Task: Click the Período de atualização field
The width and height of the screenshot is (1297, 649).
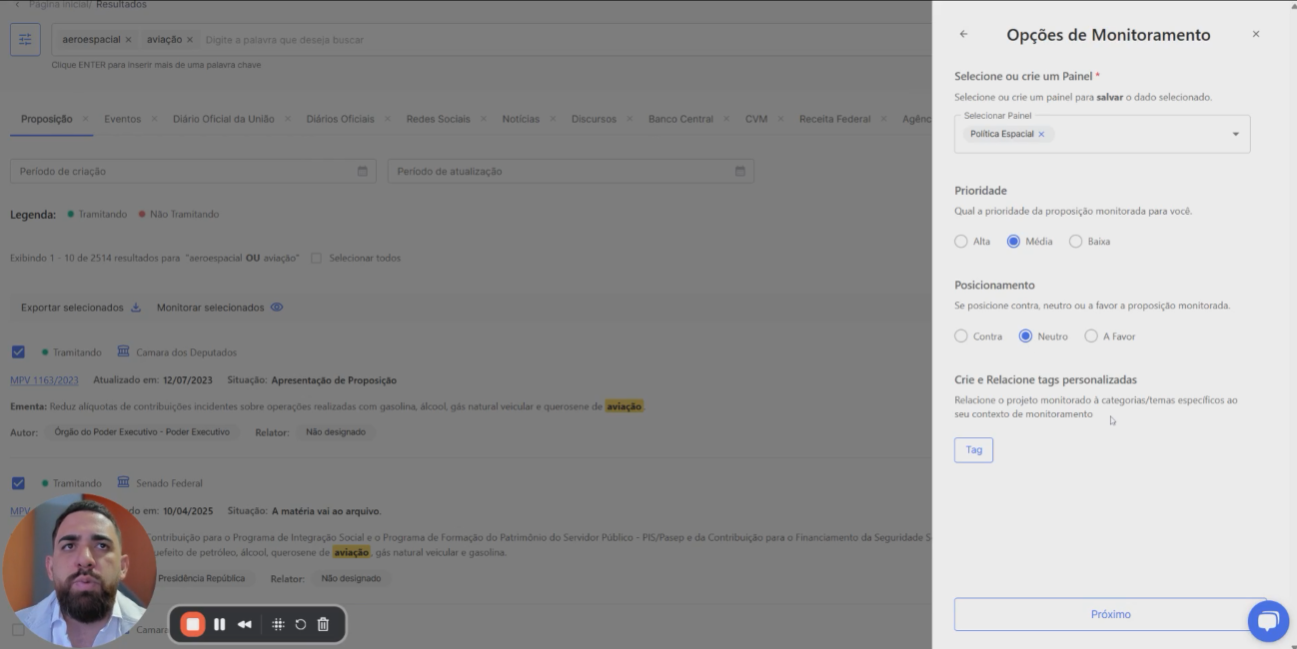Action: 571,171
